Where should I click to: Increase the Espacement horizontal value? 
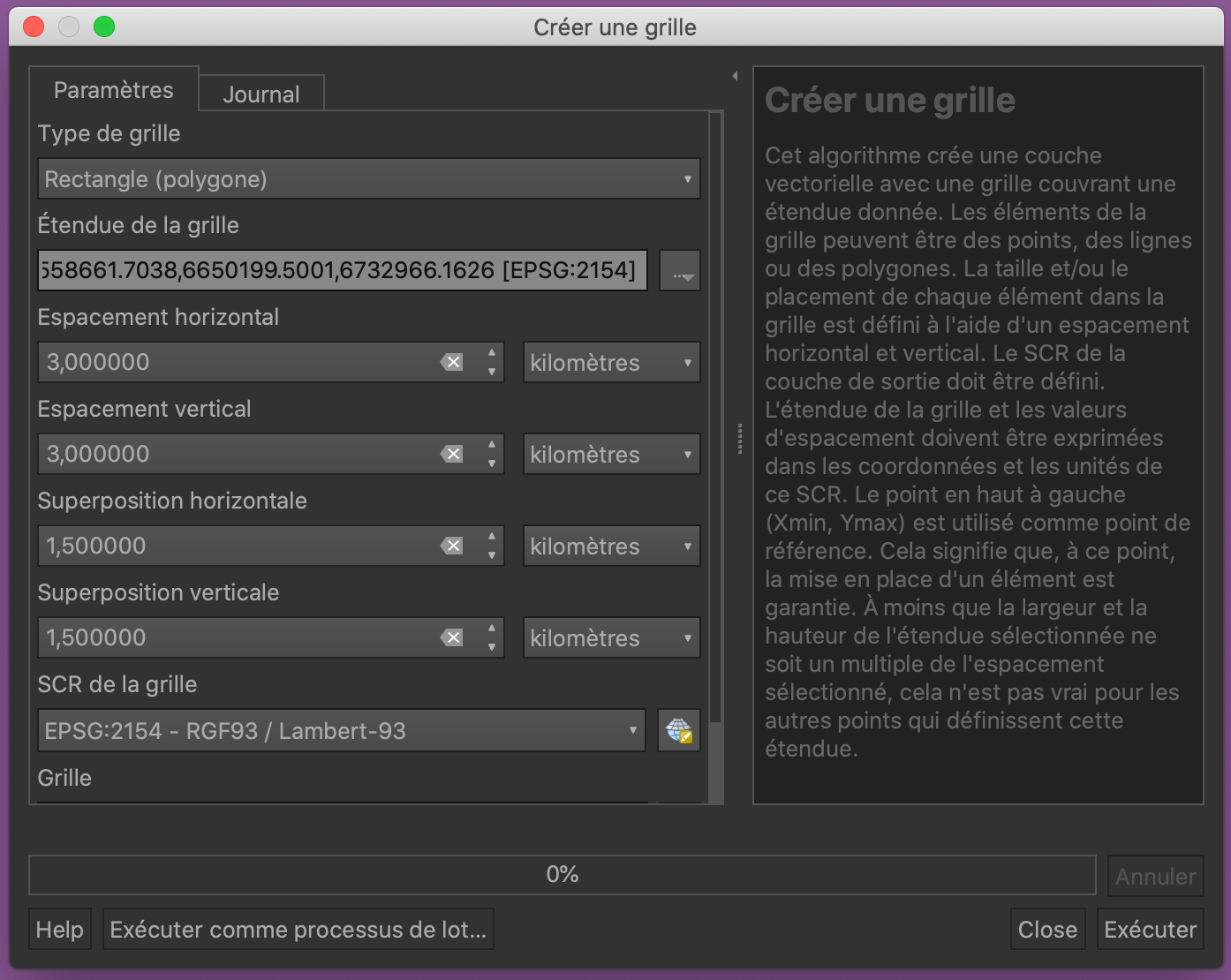(492, 353)
